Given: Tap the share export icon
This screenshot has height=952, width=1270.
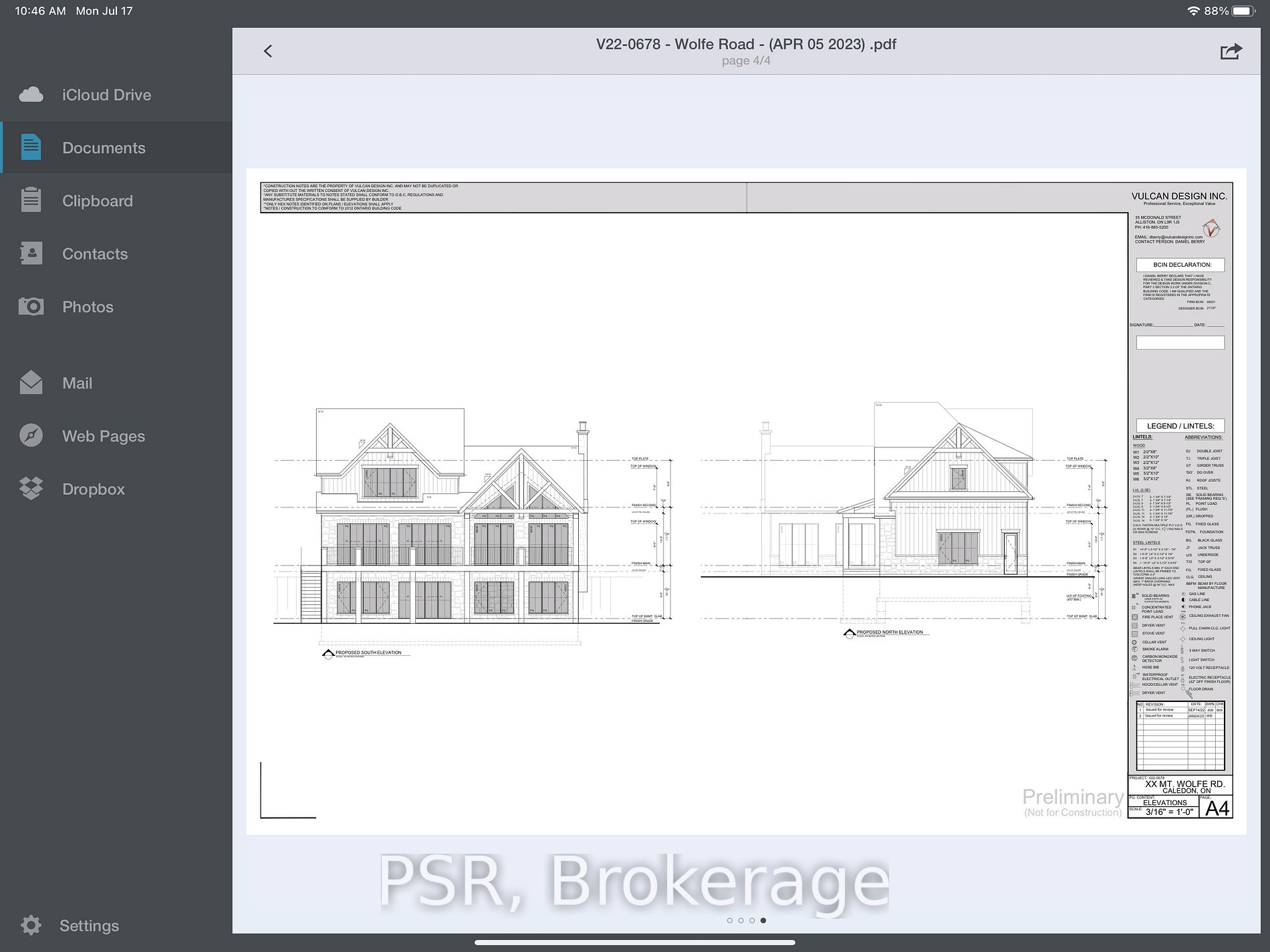Looking at the screenshot, I should pyautogui.click(x=1231, y=51).
